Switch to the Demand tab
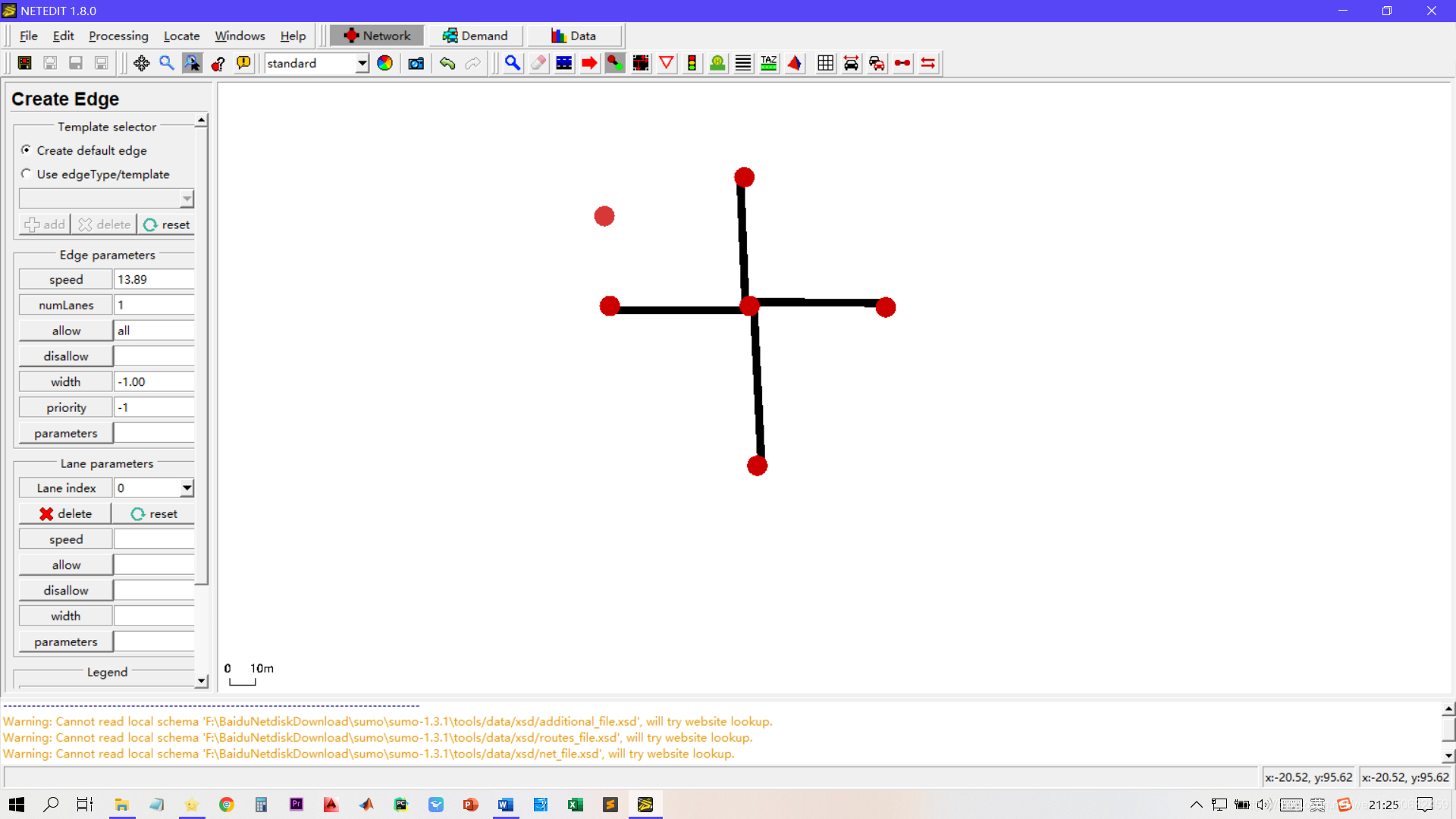This screenshot has height=819, width=1456. pos(475,36)
